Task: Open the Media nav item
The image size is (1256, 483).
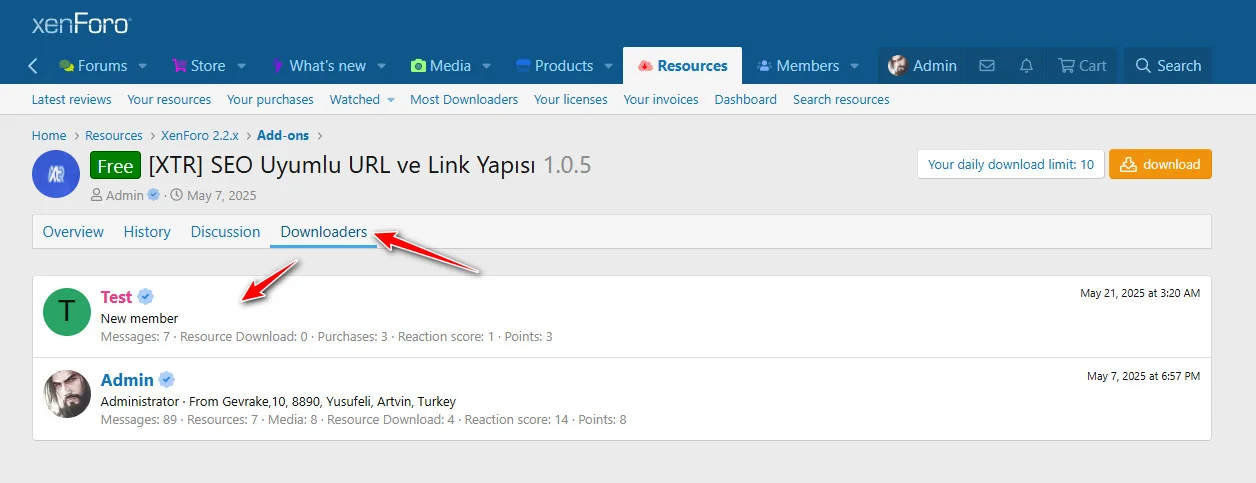Action: pyautogui.click(x=441, y=66)
